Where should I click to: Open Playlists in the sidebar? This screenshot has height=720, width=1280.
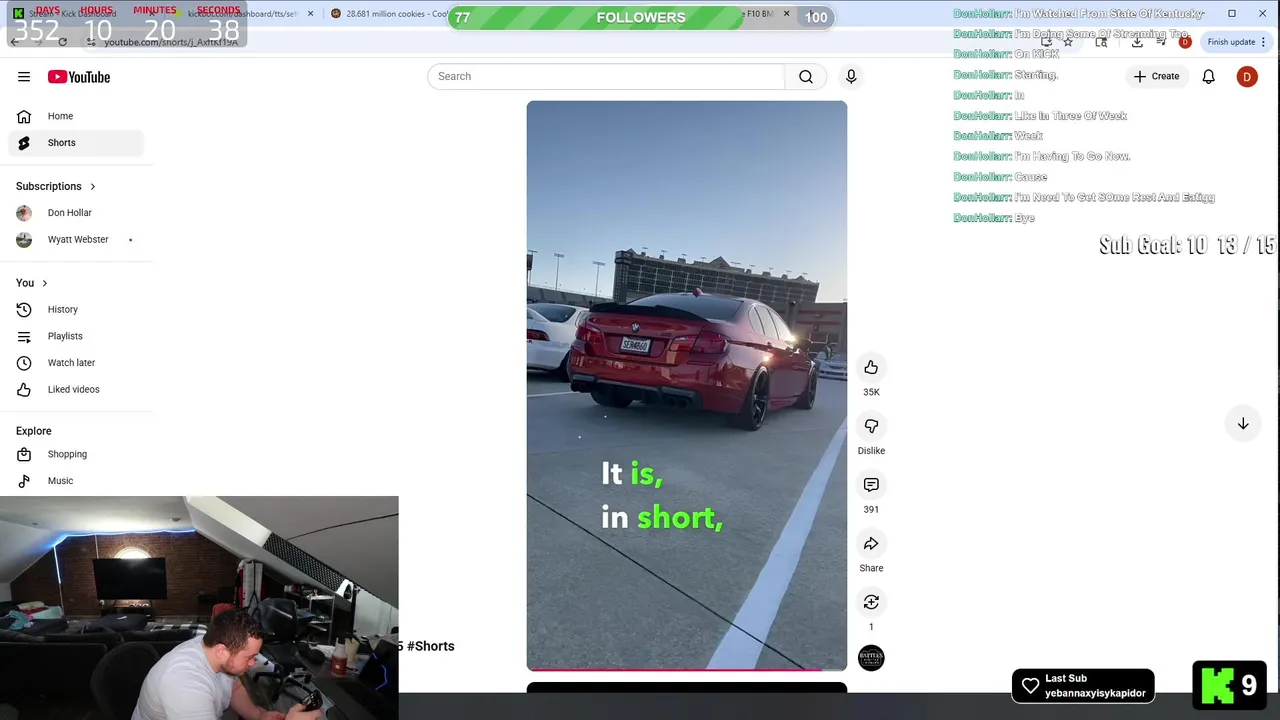click(76, 336)
